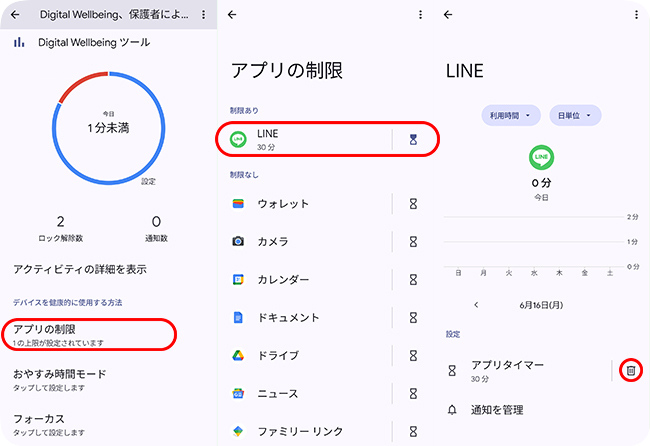Open 通知を管理 option

pos(497,410)
